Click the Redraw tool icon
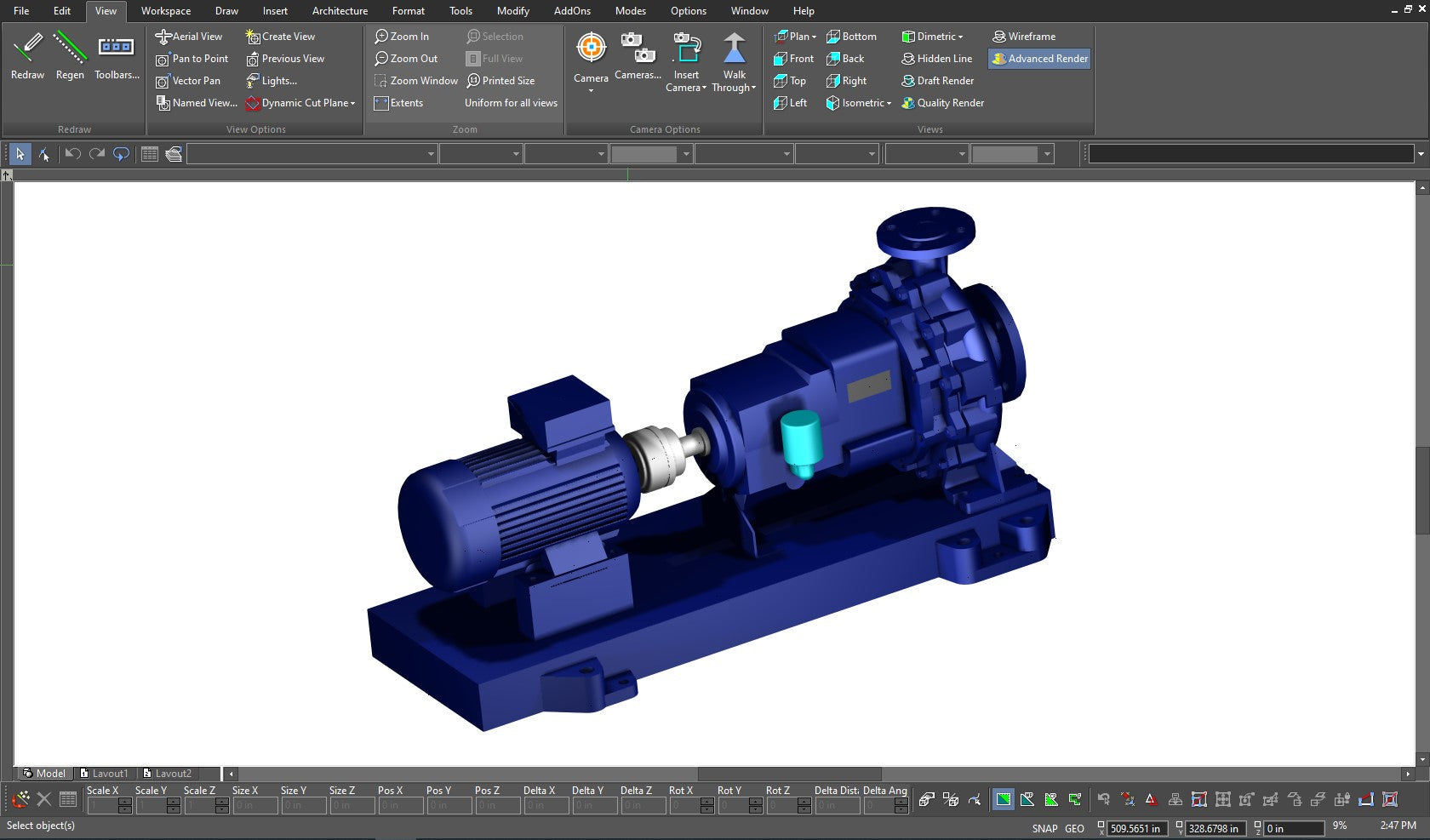The width and height of the screenshot is (1430, 840). 27,49
